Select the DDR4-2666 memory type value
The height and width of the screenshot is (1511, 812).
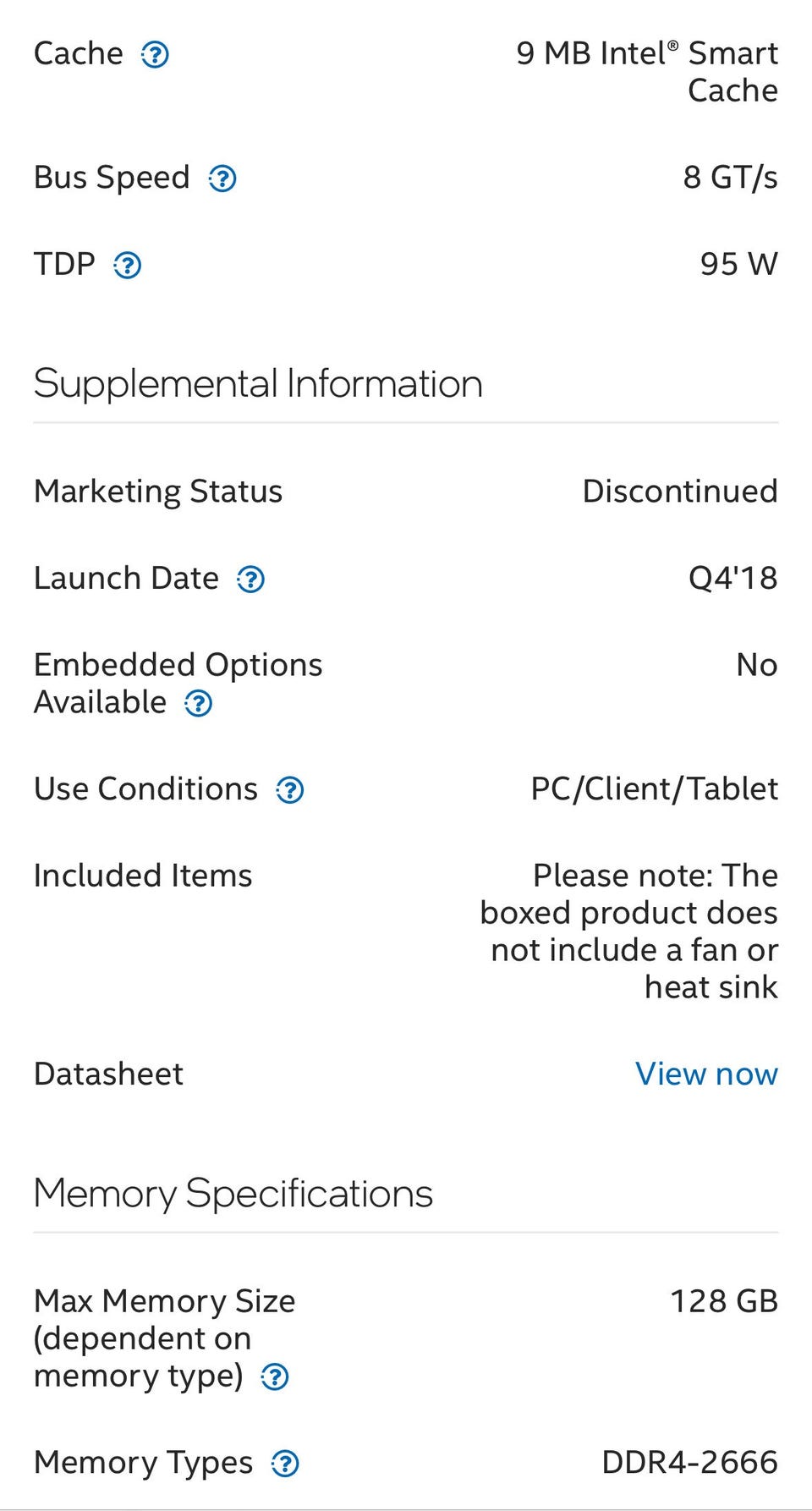click(x=689, y=1462)
